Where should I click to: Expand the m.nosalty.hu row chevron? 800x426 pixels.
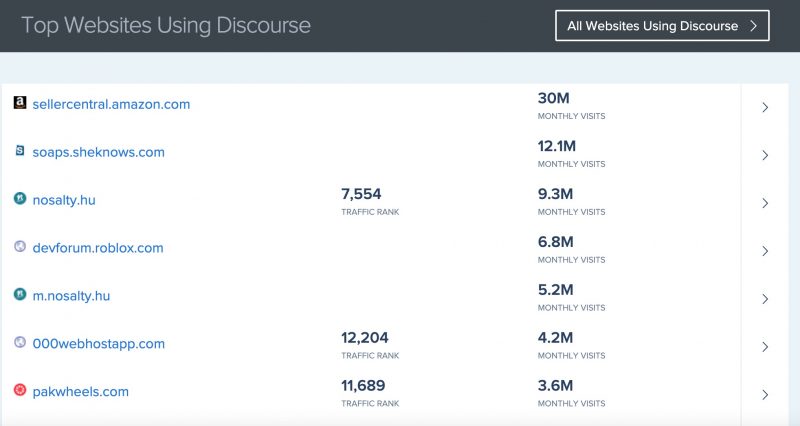(x=765, y=300)
